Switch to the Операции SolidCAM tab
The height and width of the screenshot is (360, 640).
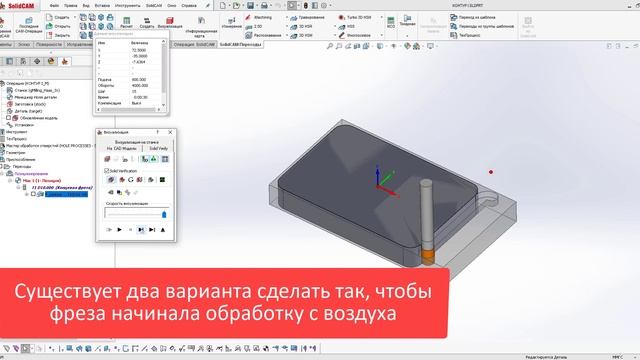pos(194,44)
